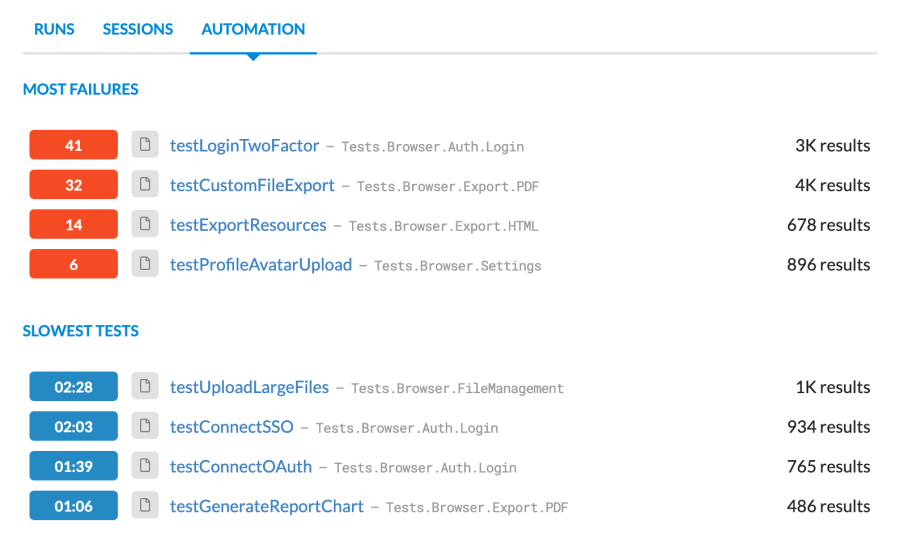Click the blue 01:39 duration badge

73,465
